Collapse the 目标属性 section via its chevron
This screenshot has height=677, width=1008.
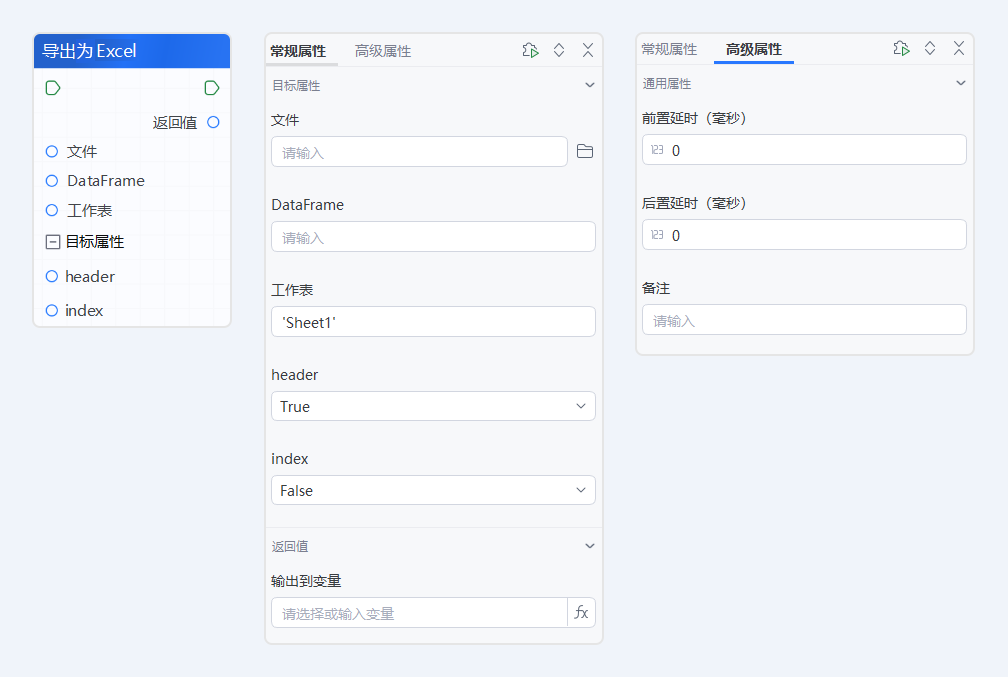[589, 84]
